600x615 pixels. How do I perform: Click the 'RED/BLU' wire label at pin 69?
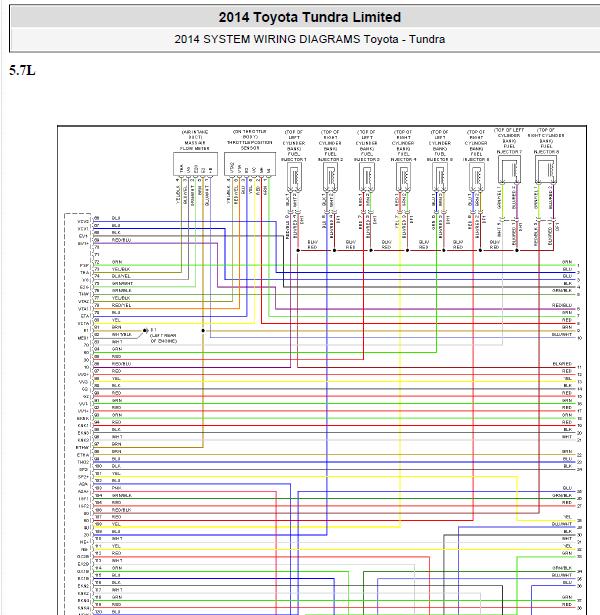122,240
